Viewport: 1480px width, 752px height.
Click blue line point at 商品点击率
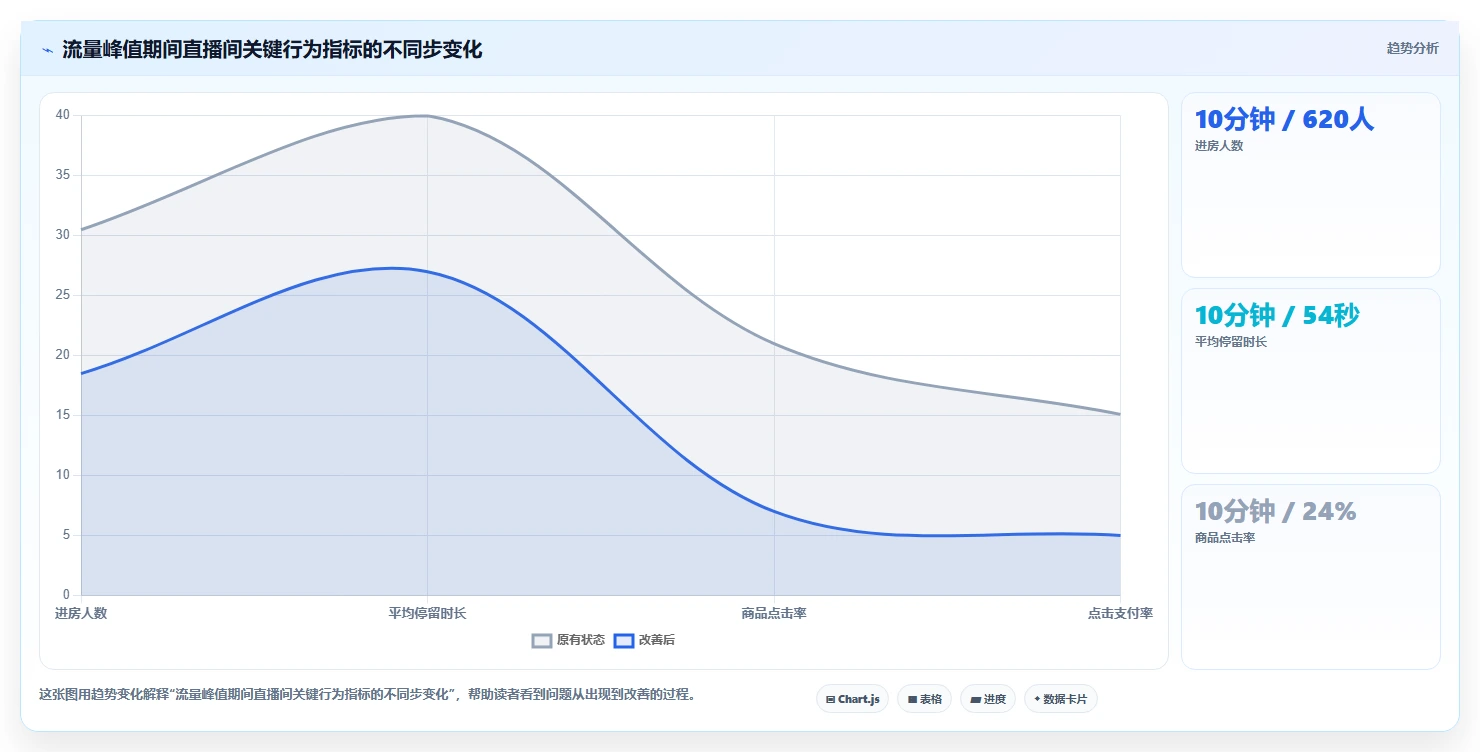[x=774, y=511]
